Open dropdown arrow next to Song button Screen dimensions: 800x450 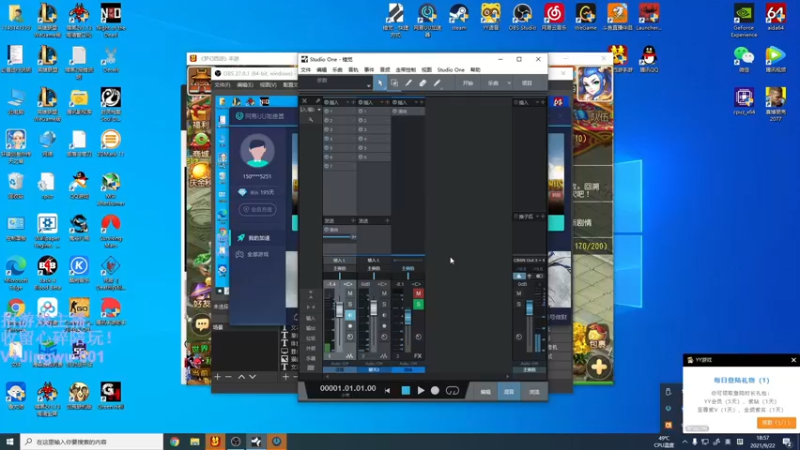coord(509,83)
